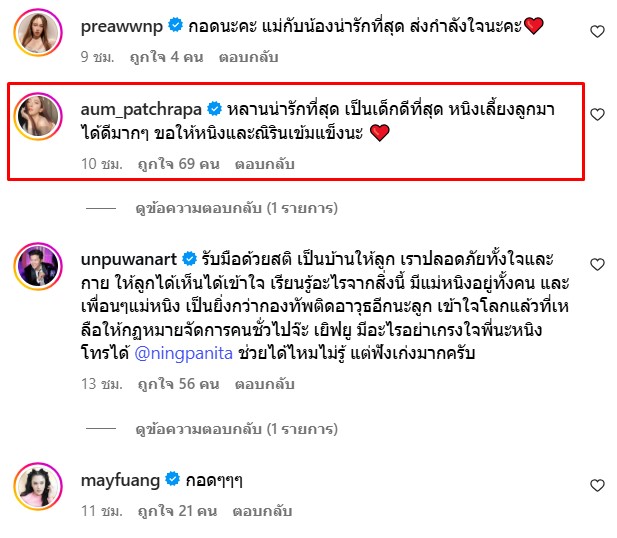Tap heart icon next to mayfuang's comment

[x=597, y=485]
